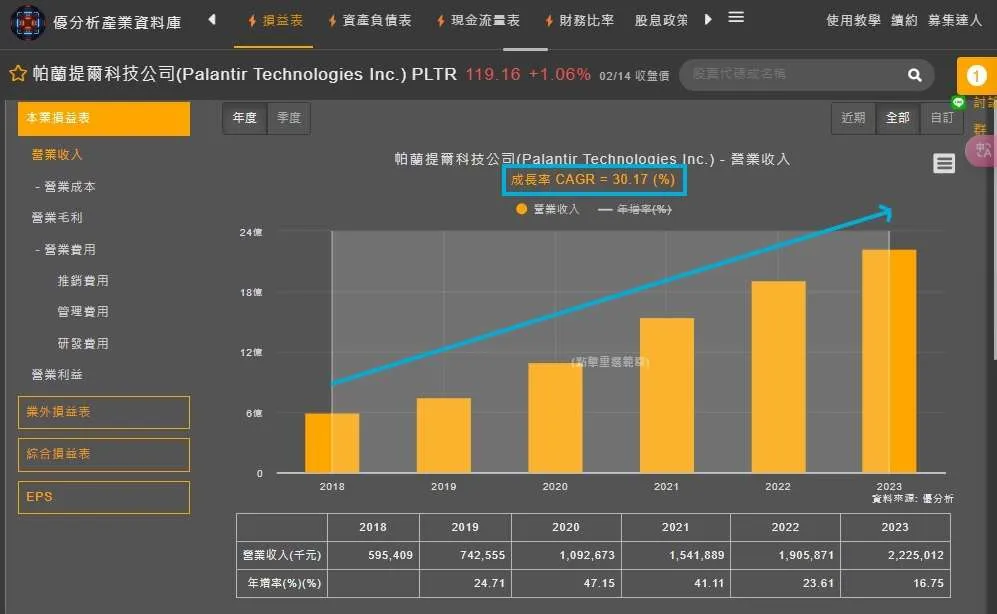Click growth rate cell 16.75
This screenshot has width=997, height=614.
point(895,583)
